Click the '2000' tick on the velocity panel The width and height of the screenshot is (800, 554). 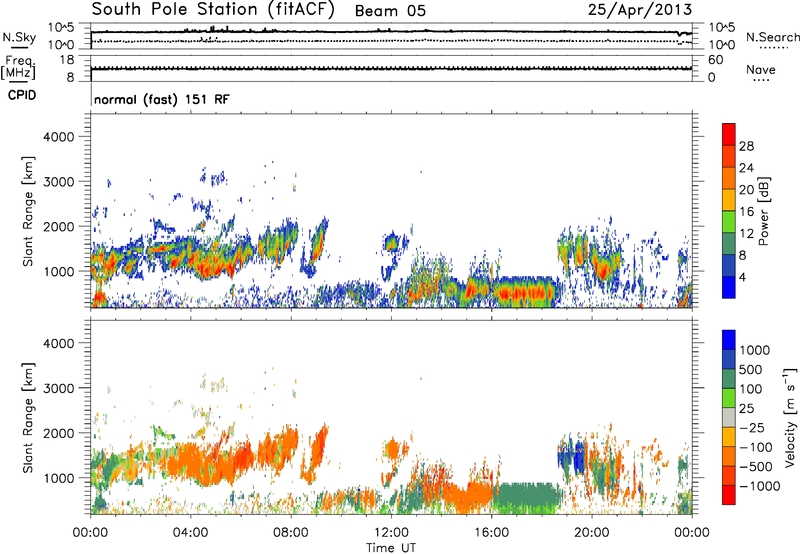pyautogui.click(x=58, y=433)
